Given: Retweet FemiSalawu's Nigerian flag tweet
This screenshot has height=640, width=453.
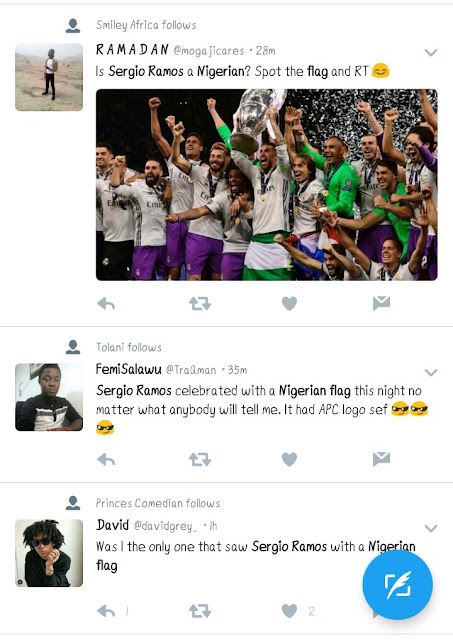Looking at the screenshot, I should pyautogui.click(x=200, y=460).
